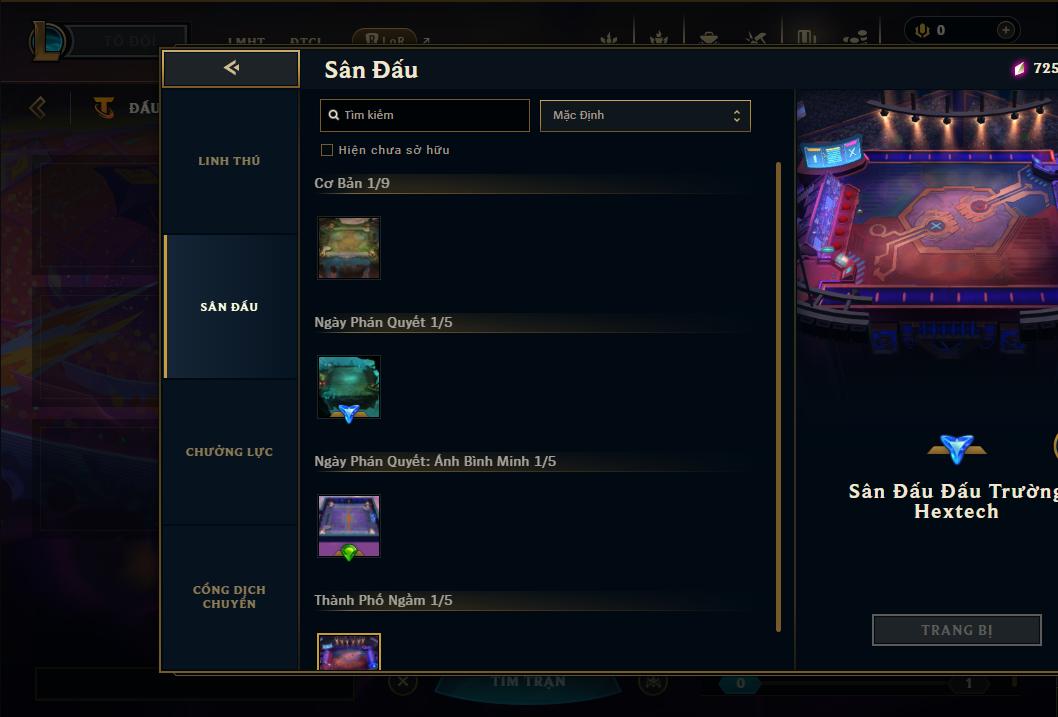Screen dimensions: 1058x717
Task: Open the Linh Thú tab
Action: (x=229, y=161)
